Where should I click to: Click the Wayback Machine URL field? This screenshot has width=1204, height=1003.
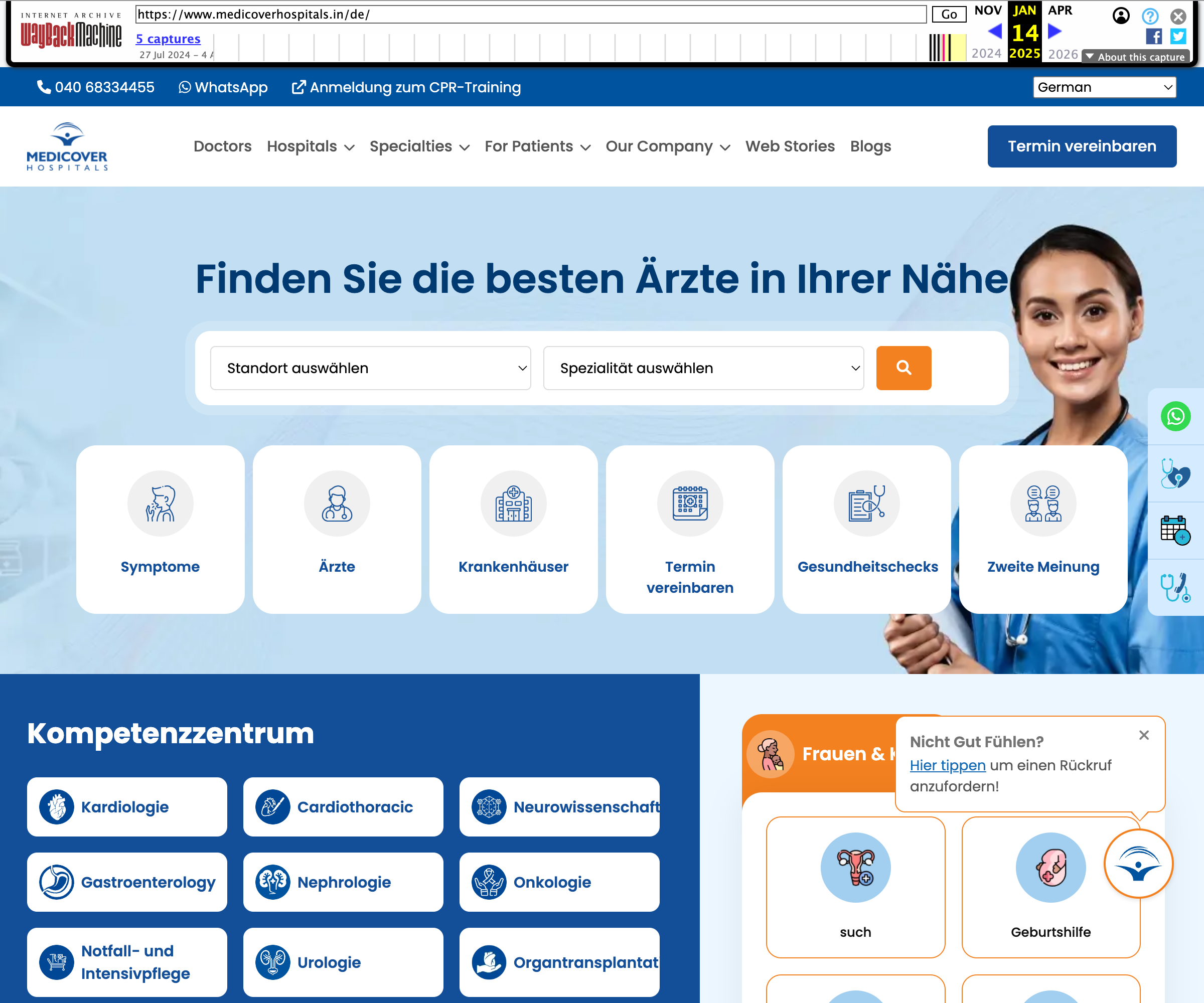click(x=530, y=15)
